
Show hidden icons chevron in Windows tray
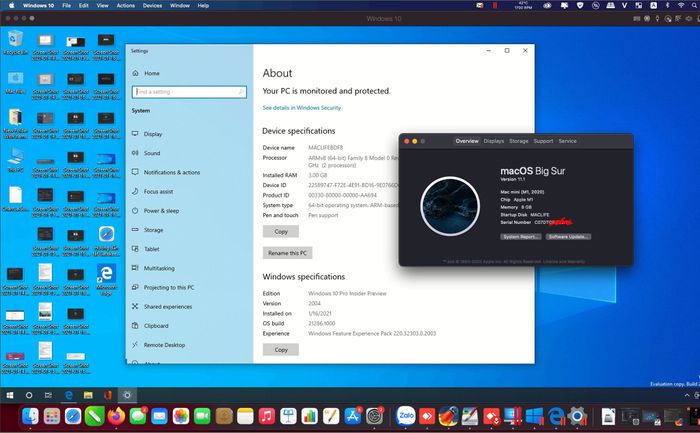[x=687, y=395]
